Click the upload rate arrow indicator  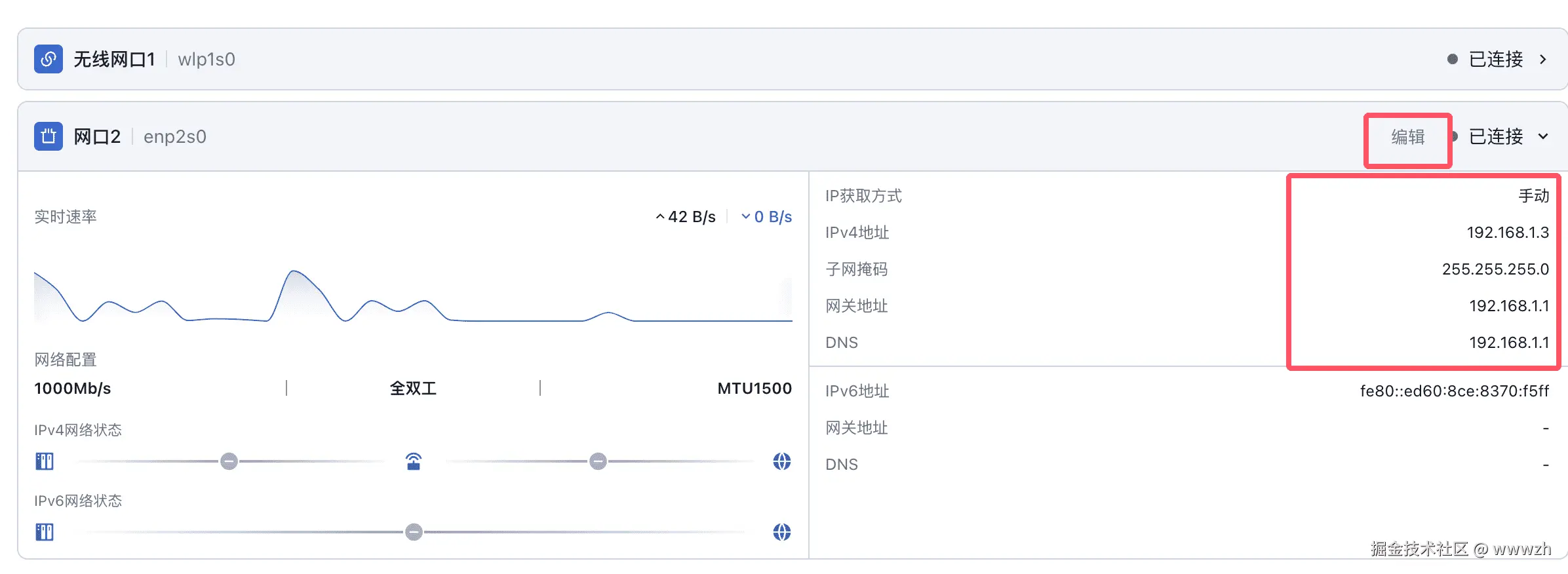[660, 217]
